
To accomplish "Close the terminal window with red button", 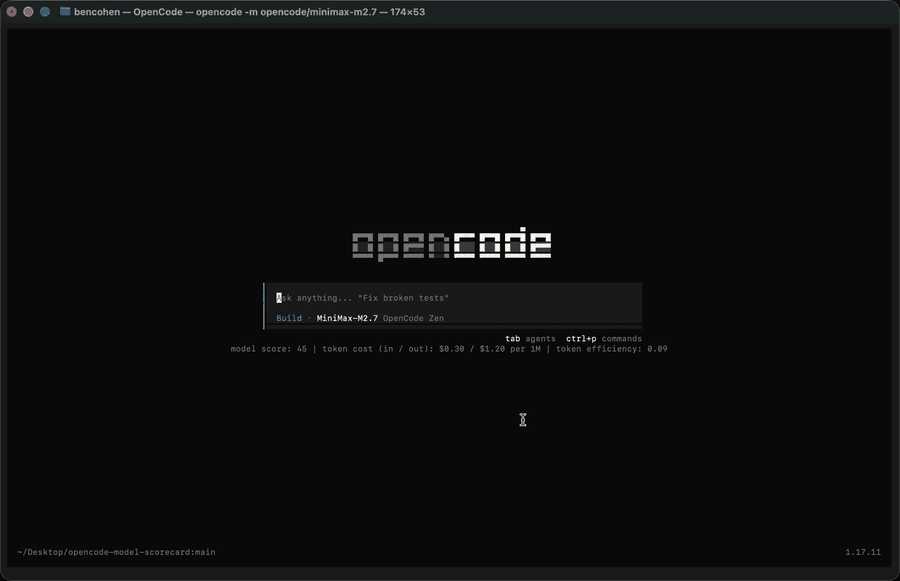I will click(x=11, y=11).
